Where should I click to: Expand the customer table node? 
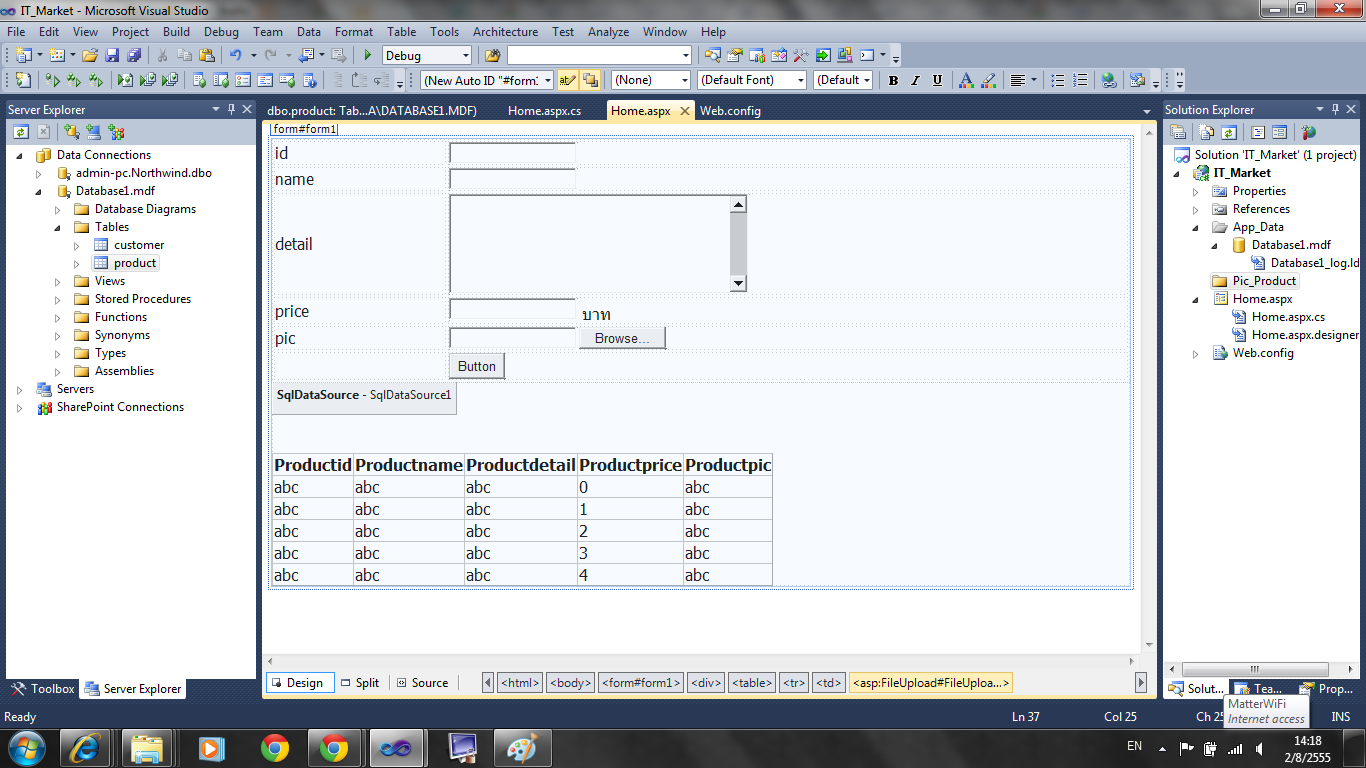tap(77, 245)
